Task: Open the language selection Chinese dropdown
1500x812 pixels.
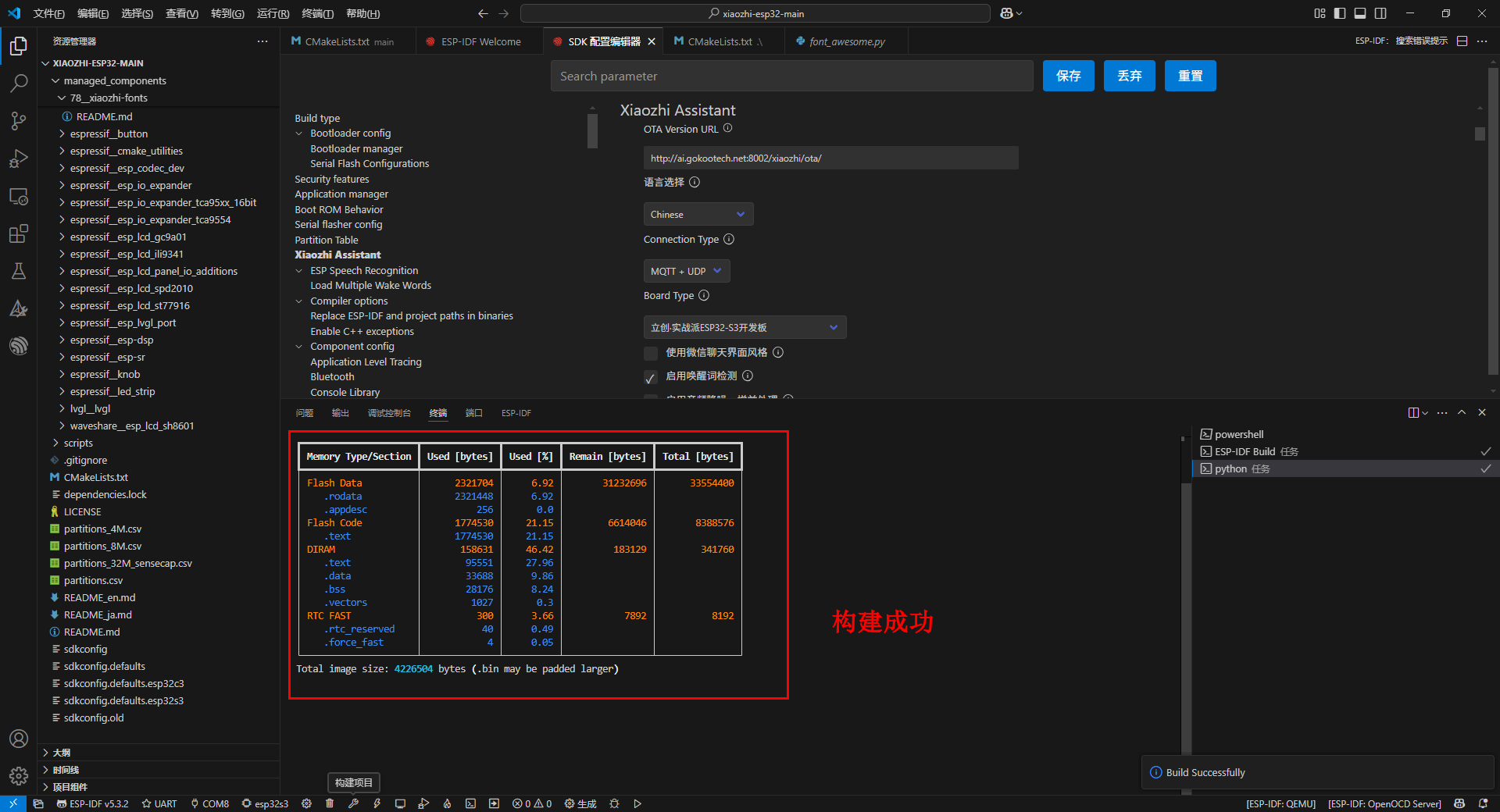Action: [x=698, y=214]
